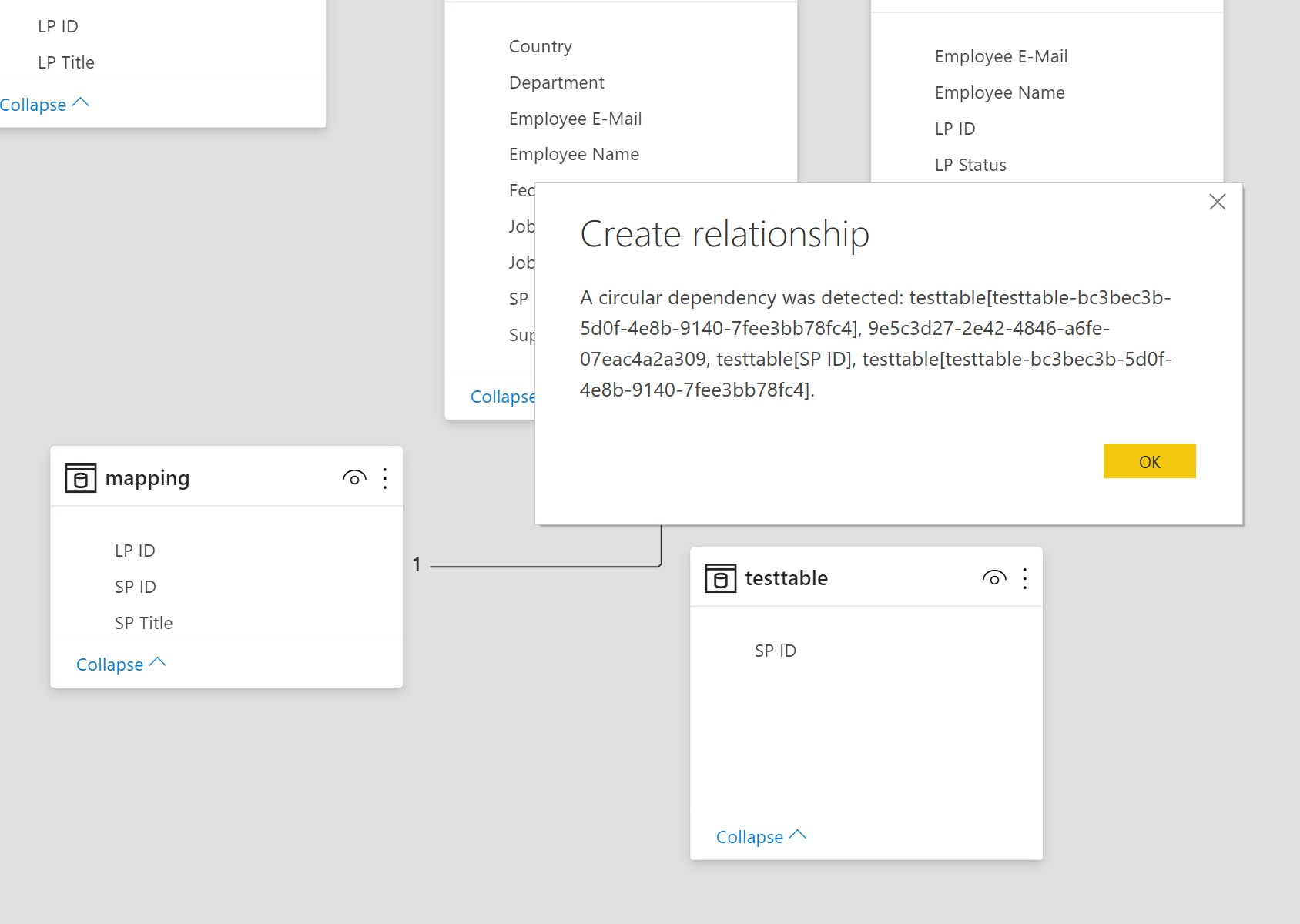The height and width of the screenshot is (924, 1300).
Task: Select the SP ID field in mapping
Action: point(136,587)
